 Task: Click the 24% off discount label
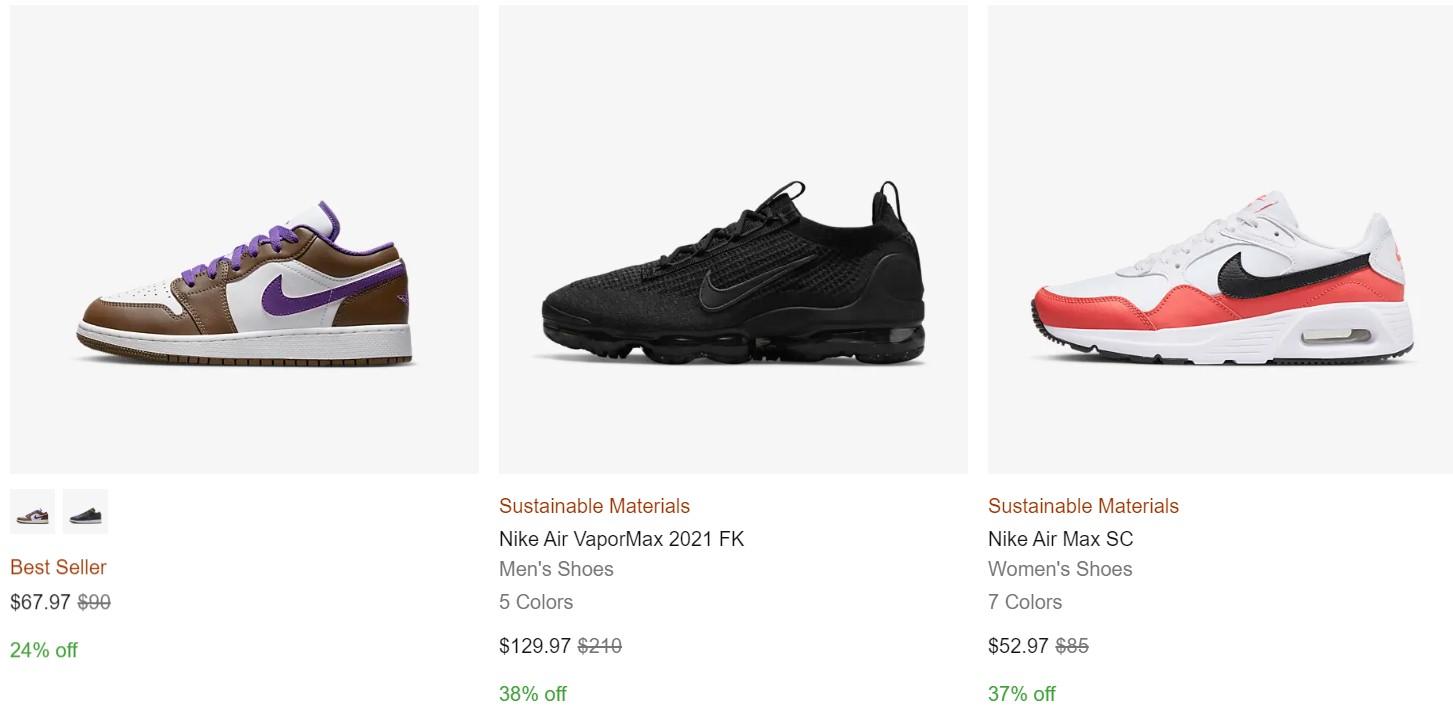point(44,650)
